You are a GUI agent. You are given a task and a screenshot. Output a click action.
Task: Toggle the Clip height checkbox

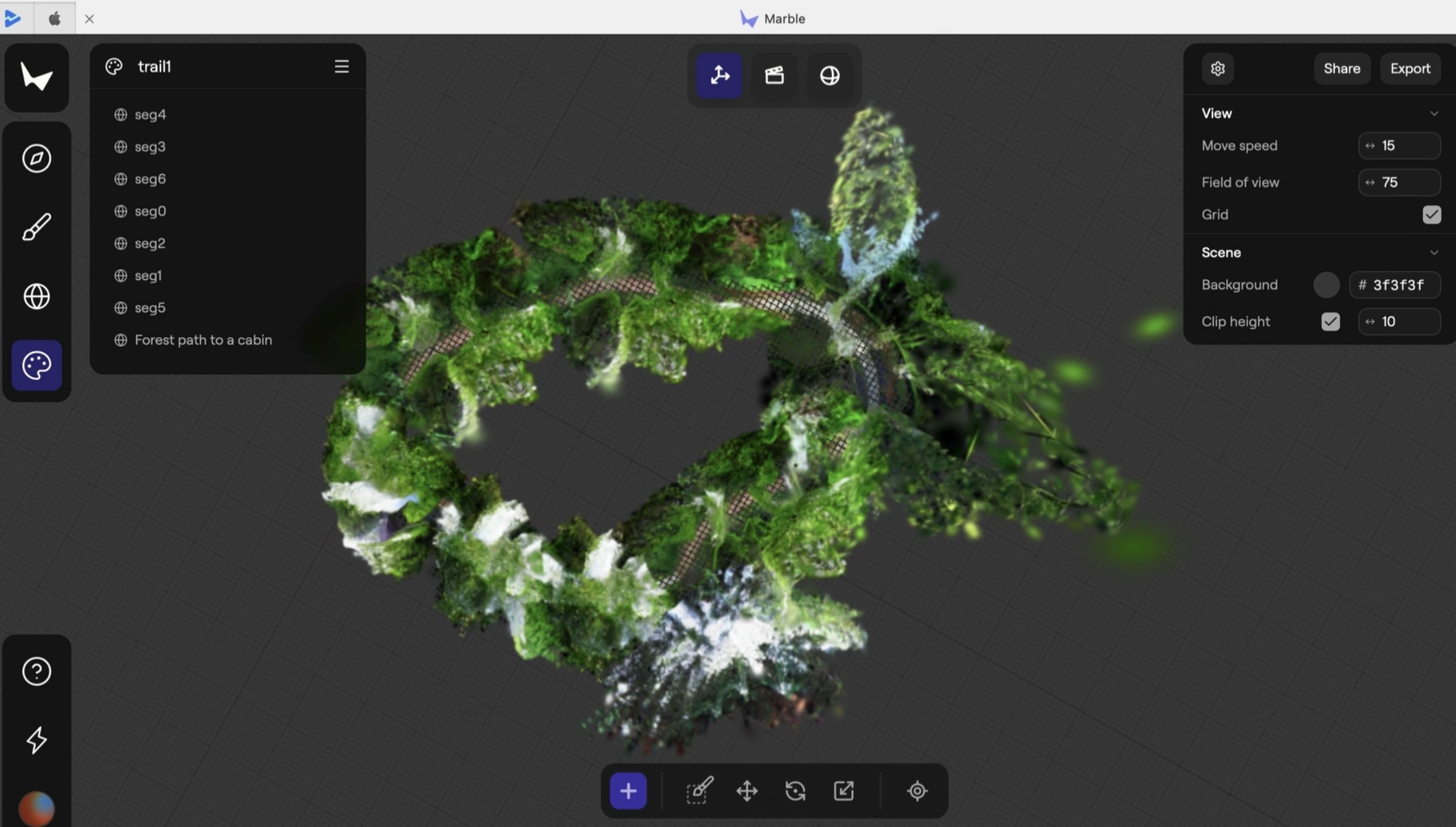click(1330, 321)
